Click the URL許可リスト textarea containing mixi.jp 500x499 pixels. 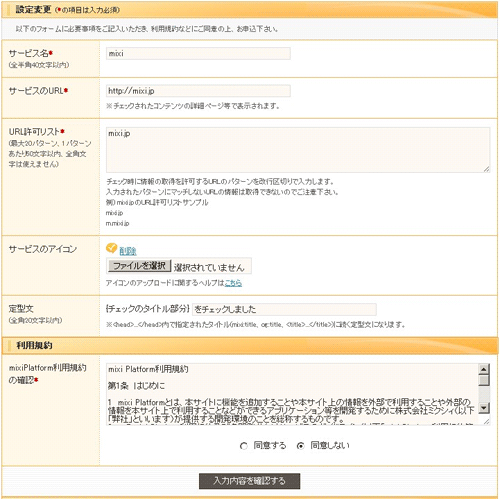pyautogui.click(x=298, y=150)
